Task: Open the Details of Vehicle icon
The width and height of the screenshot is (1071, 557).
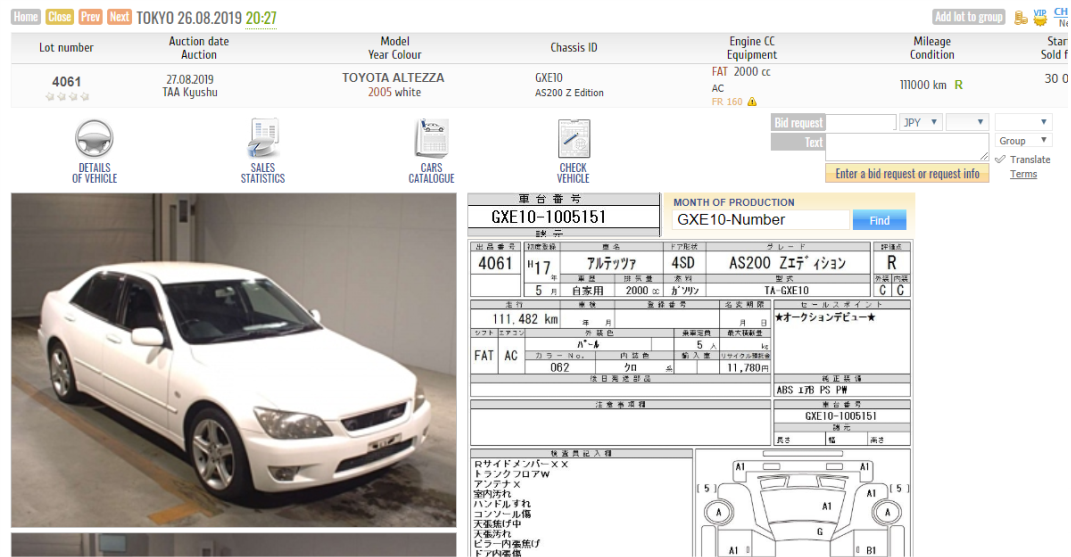Action: [94, 151]
